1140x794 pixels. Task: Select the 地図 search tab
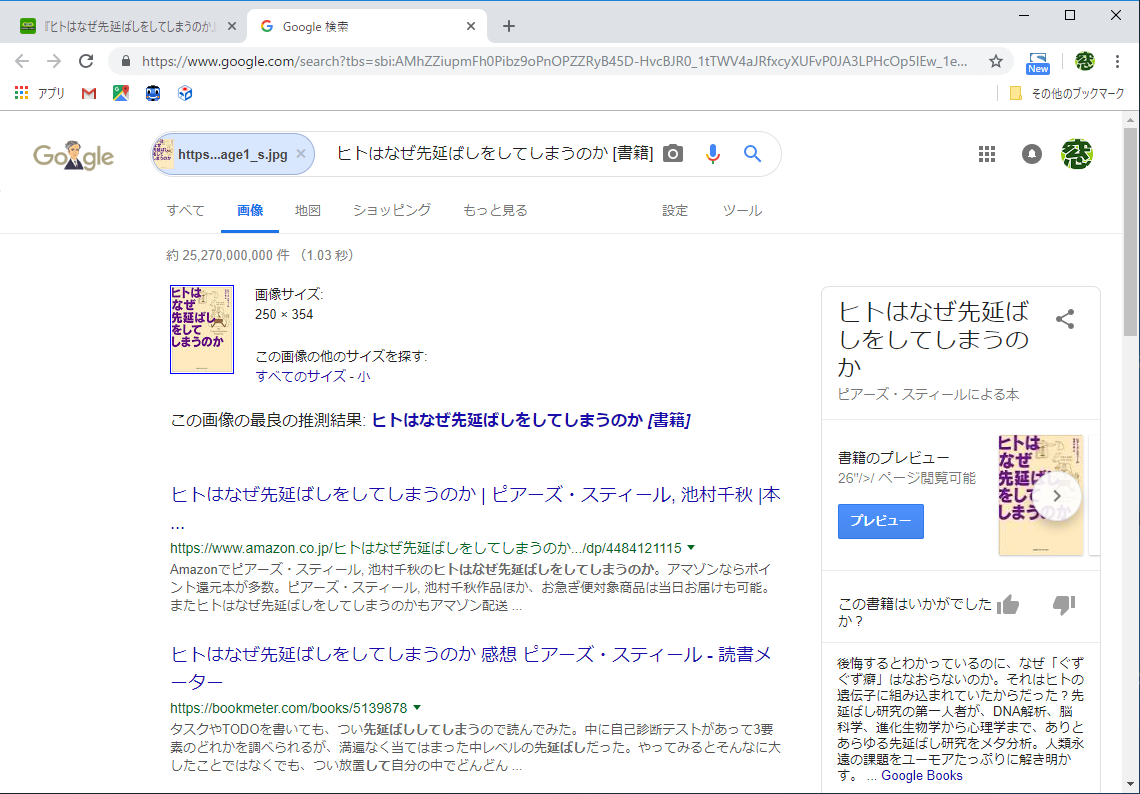(307, 210)
